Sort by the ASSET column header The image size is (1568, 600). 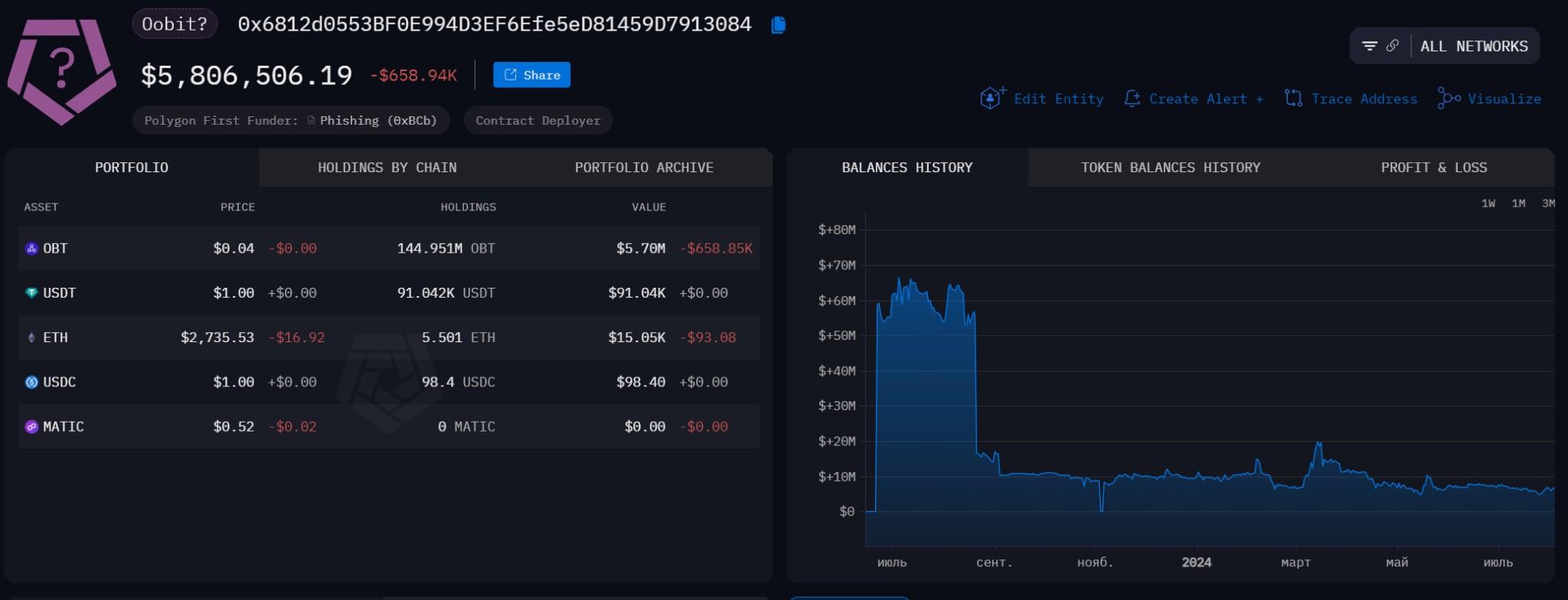(x=41, y=207)
